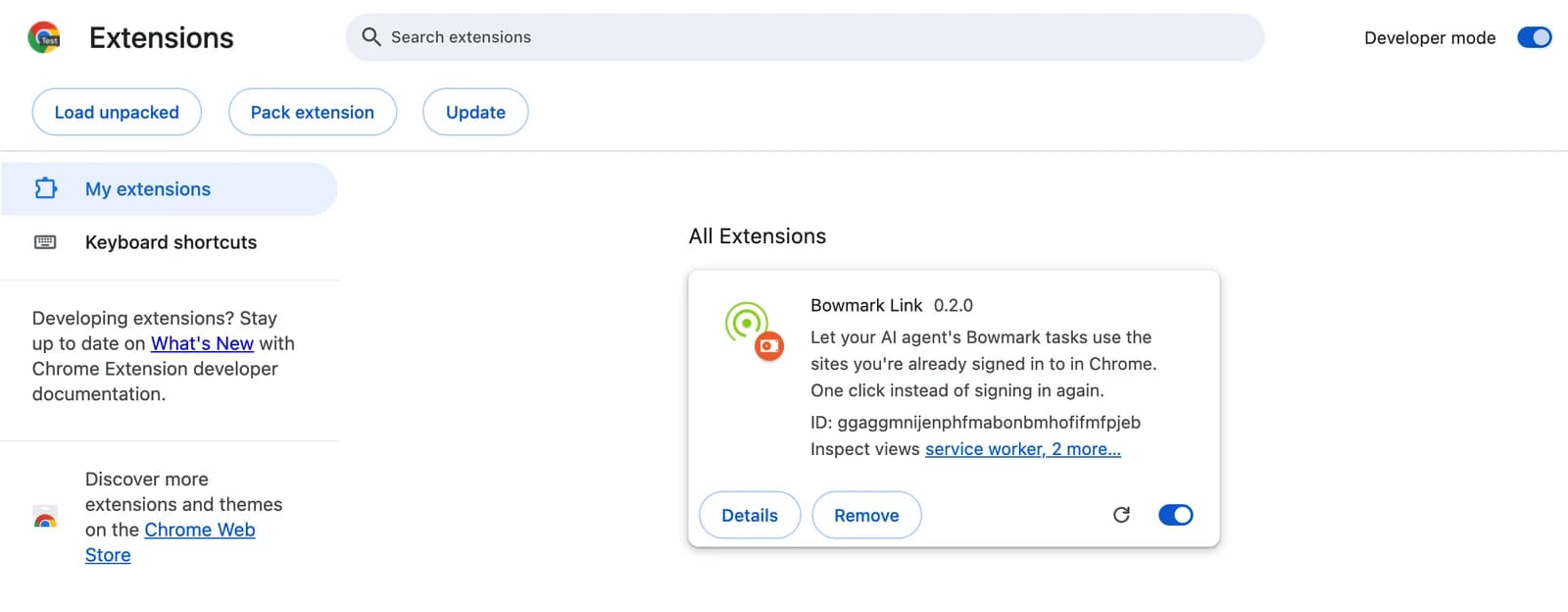Reload the Bowmark Link extension
The width and height of the screenshot is (1568, 612).
point(1121,515)
